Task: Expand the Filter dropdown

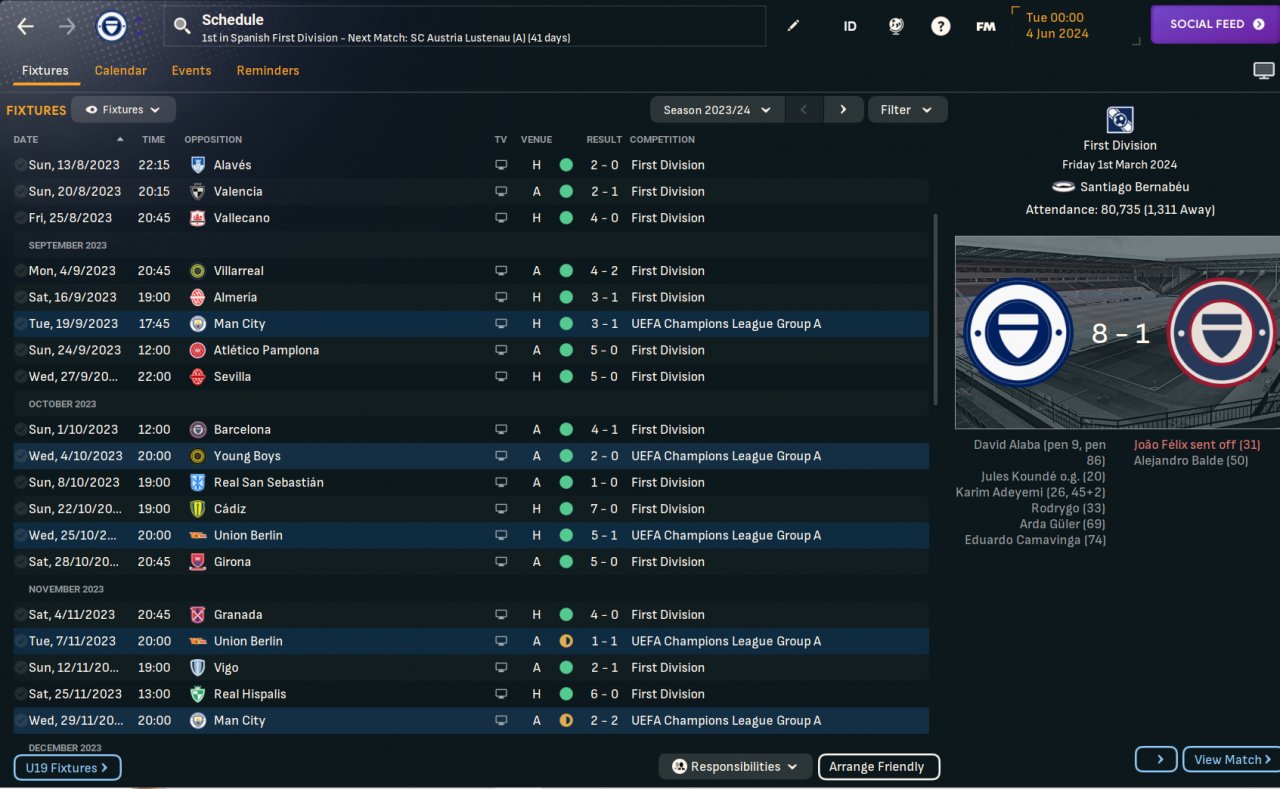Action: [x=907, y=110]
